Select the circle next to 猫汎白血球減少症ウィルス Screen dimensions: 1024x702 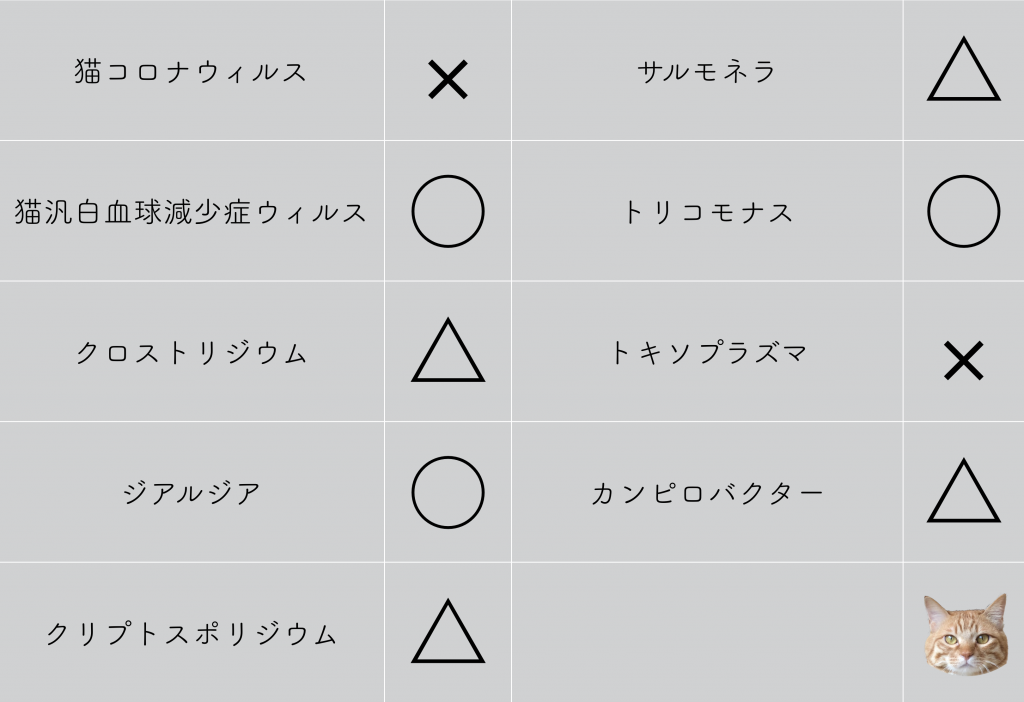pyautogui.click(x=448, y=211)
